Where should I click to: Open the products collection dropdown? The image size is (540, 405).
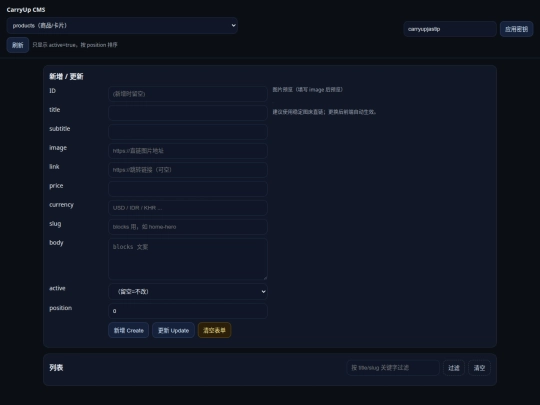pyautogui.click(x=122, y=25)
